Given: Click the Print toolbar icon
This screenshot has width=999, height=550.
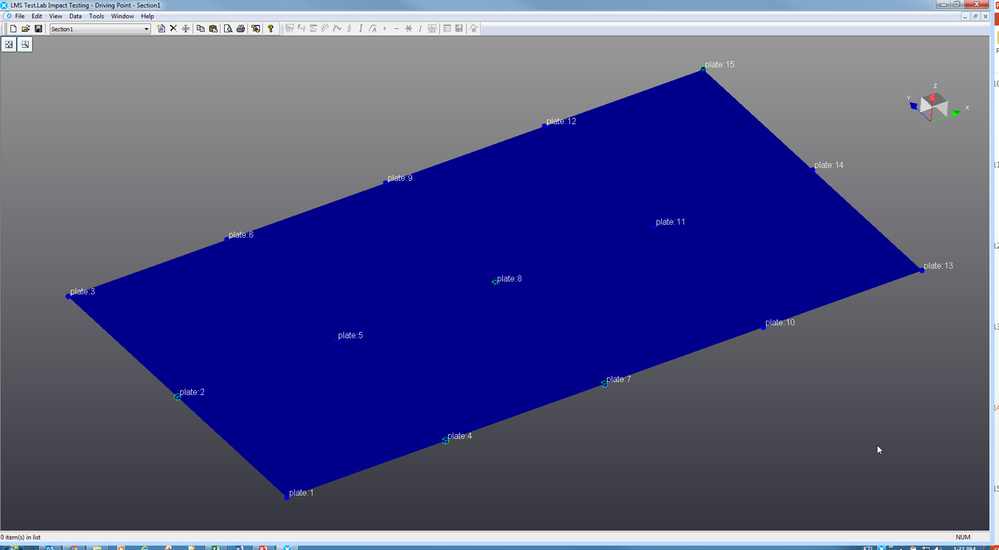Looking at the screenshot, I should coord(241,29).
